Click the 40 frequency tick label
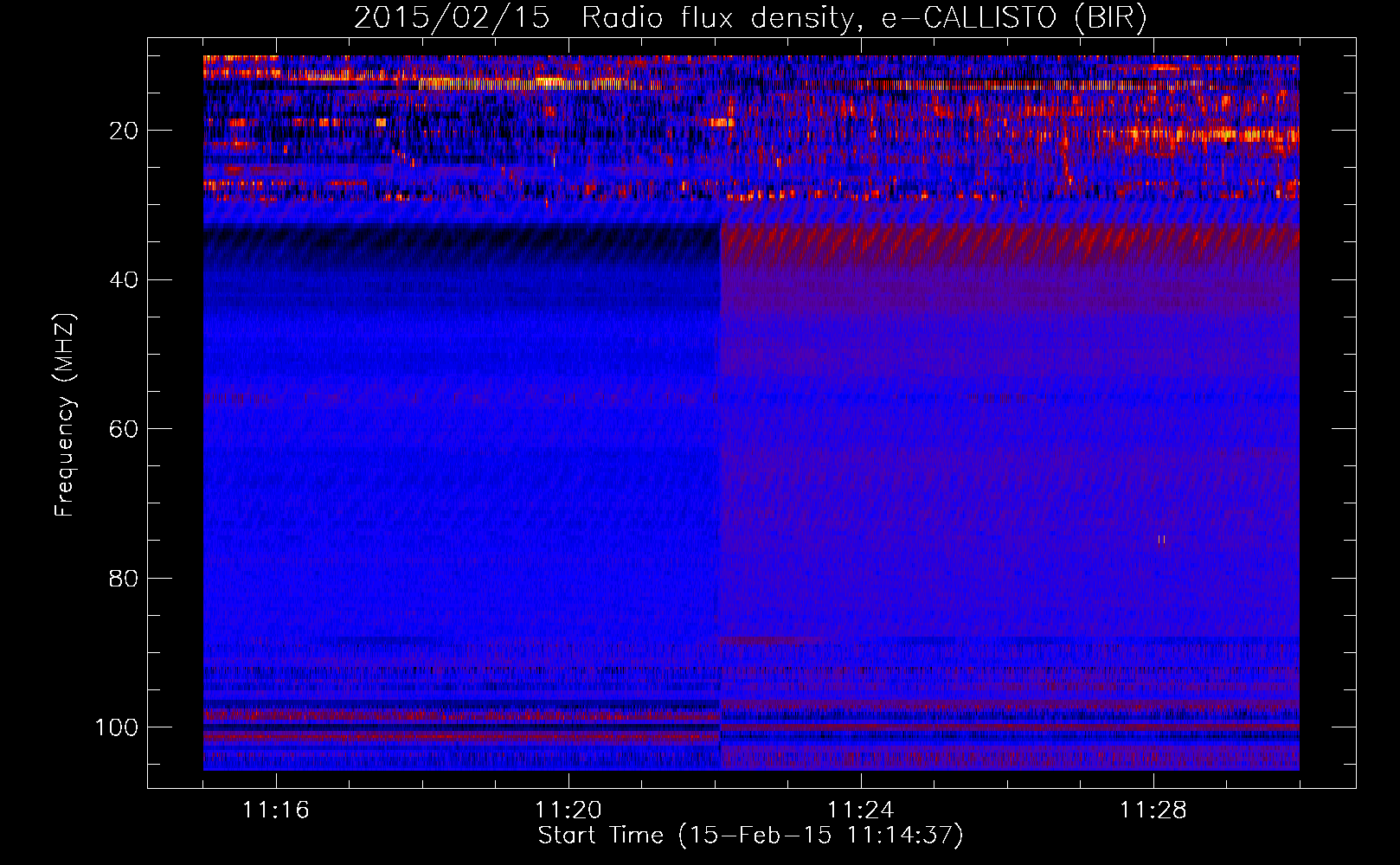Screen dimensions: 1400x865 pos(124,279)
